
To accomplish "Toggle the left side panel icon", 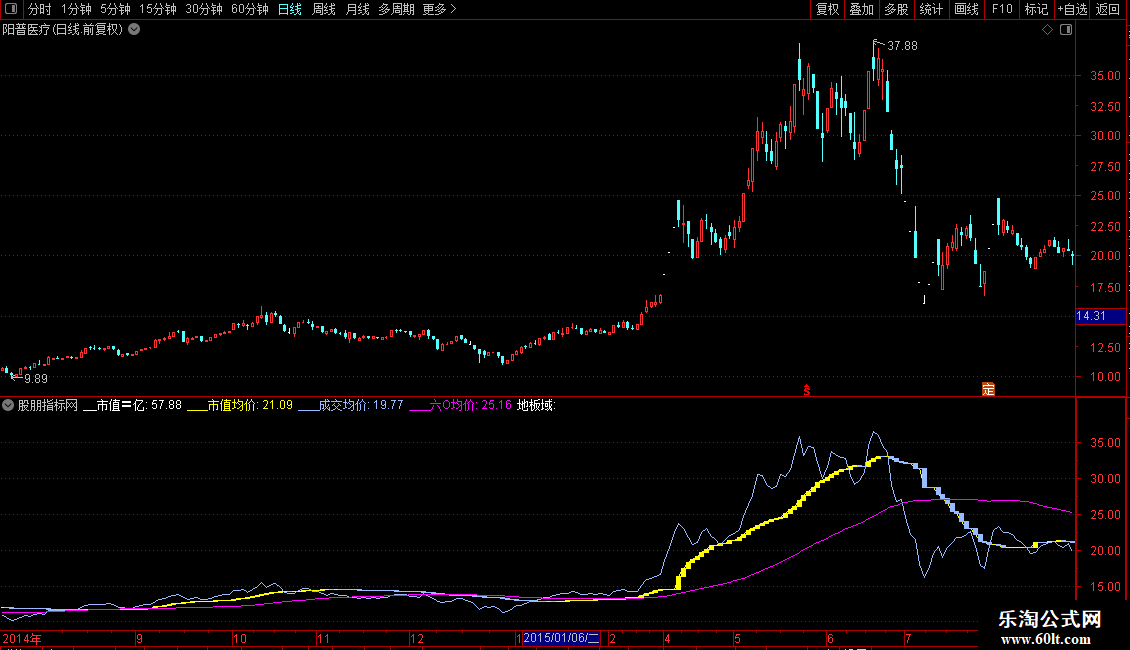I will [11, 9].
